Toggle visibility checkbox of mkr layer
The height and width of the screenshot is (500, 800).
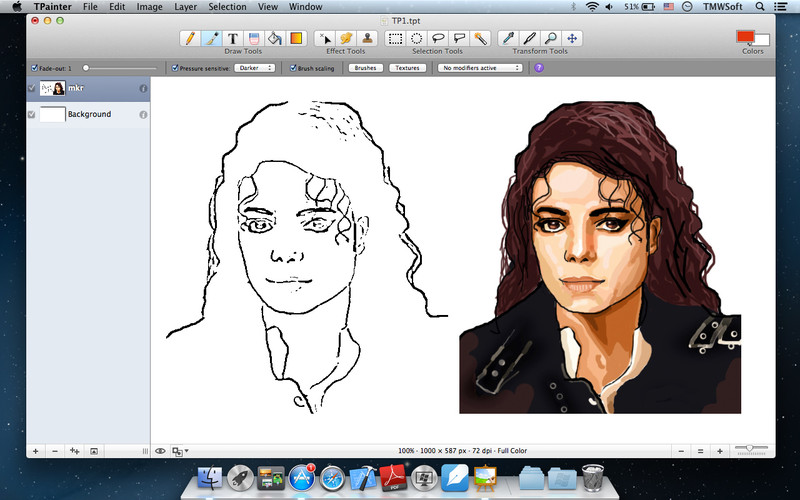tap(32, 88)
